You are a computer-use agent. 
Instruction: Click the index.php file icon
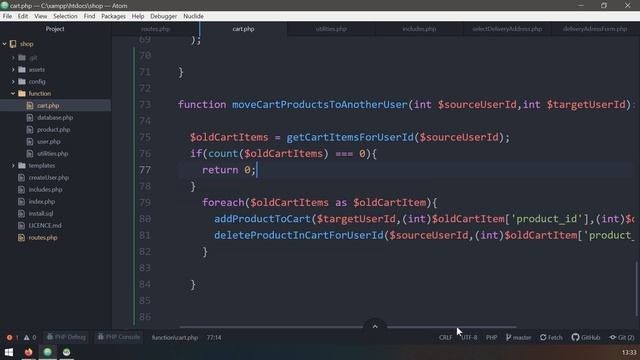(x=21, y=202)
